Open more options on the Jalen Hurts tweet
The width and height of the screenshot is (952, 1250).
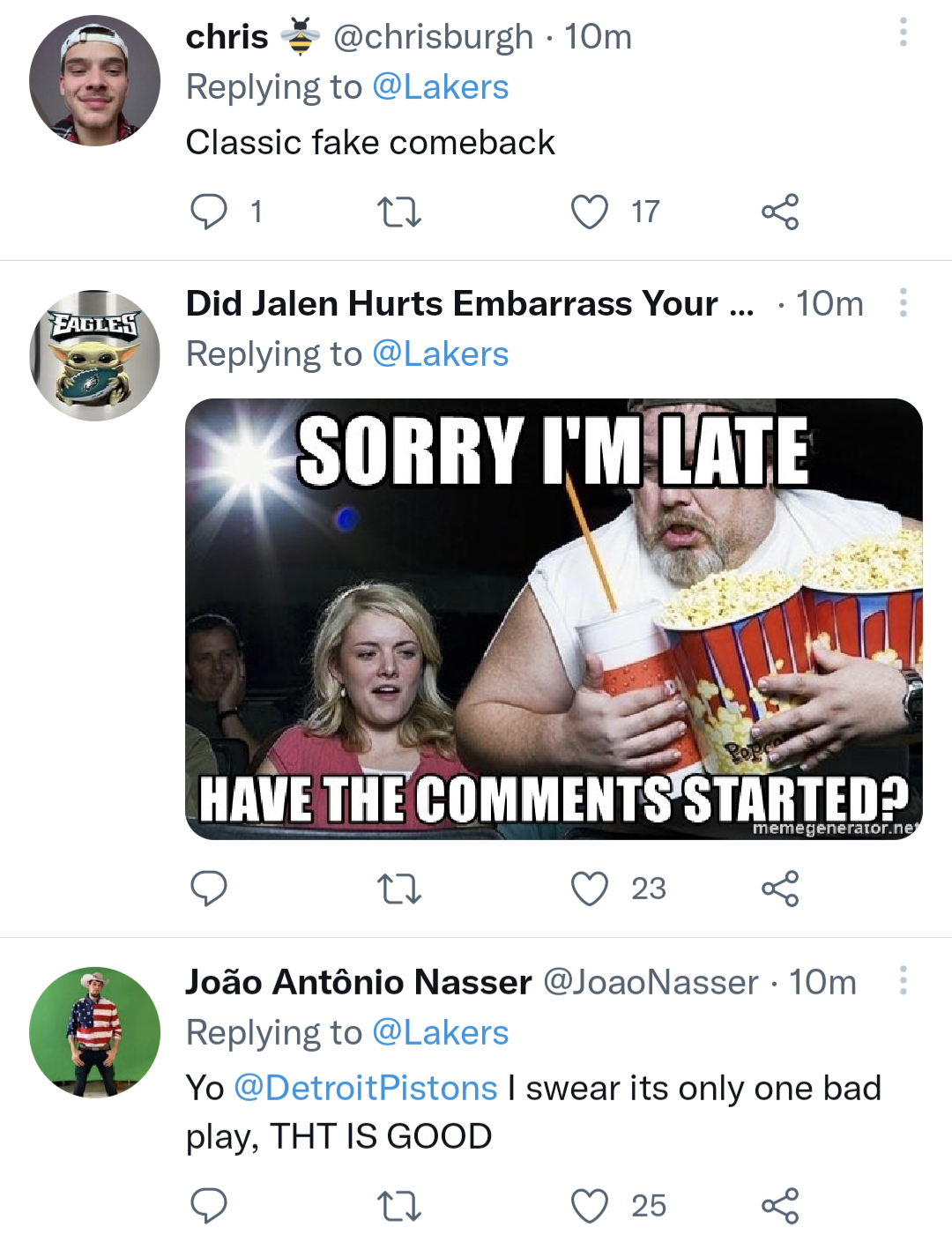903,302
